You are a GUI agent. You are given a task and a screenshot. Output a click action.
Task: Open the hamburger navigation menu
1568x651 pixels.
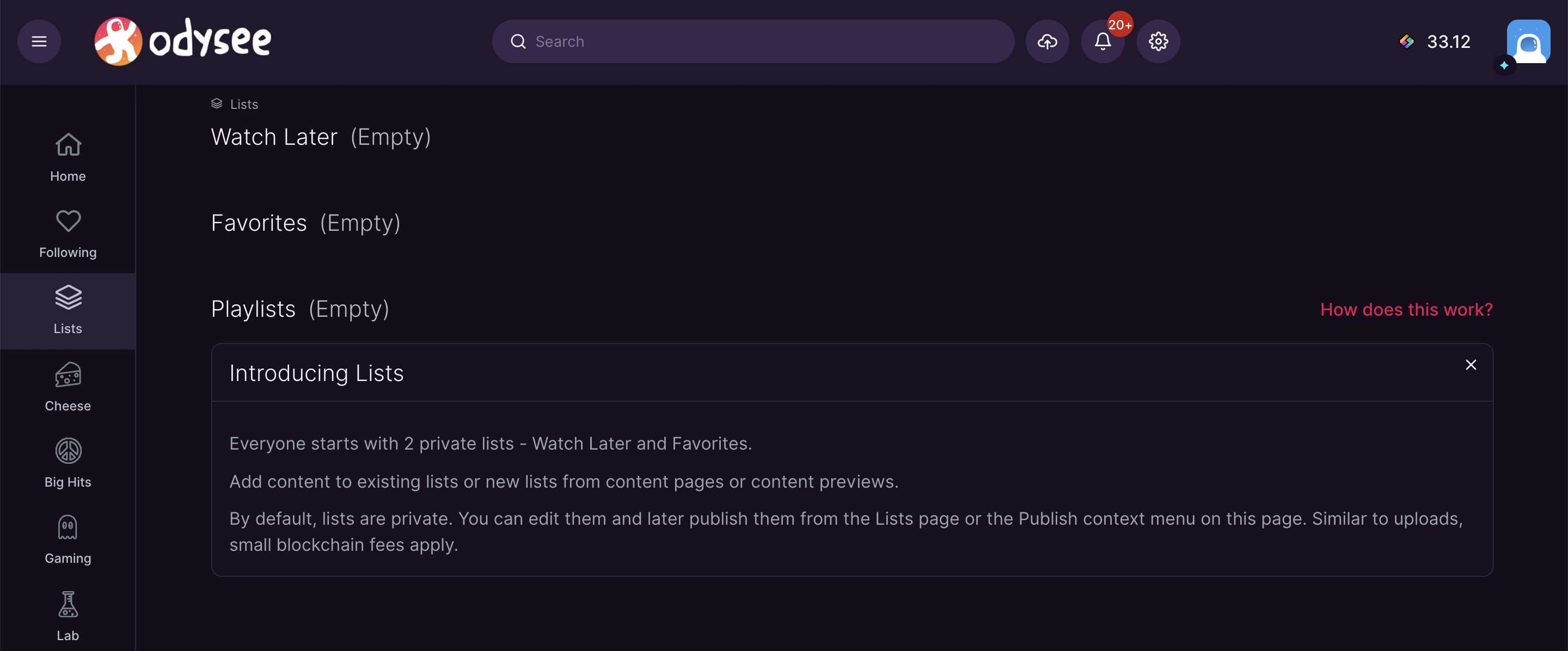[39, 41]
